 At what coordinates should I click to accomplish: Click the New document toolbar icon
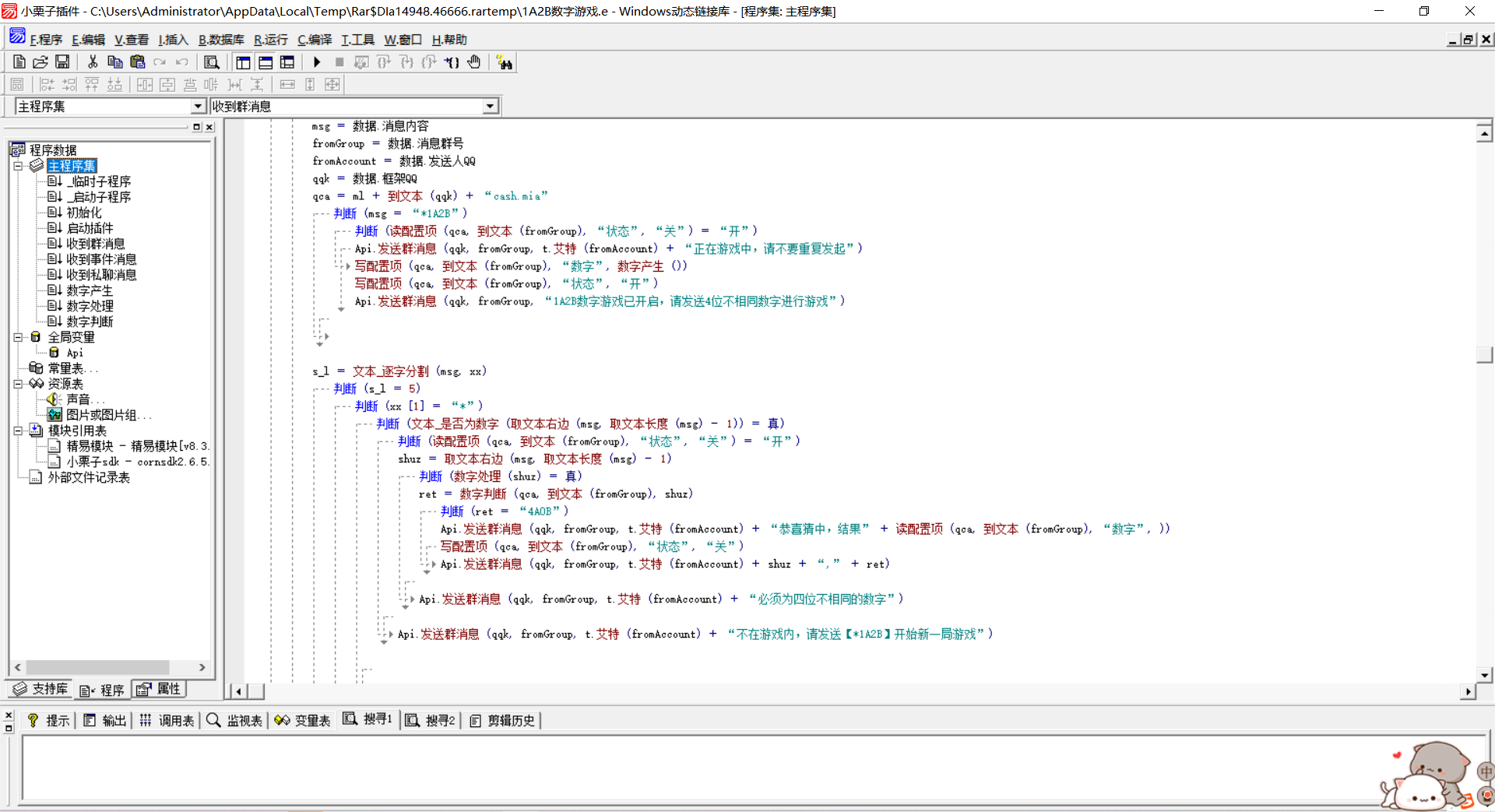click(19, 62)
